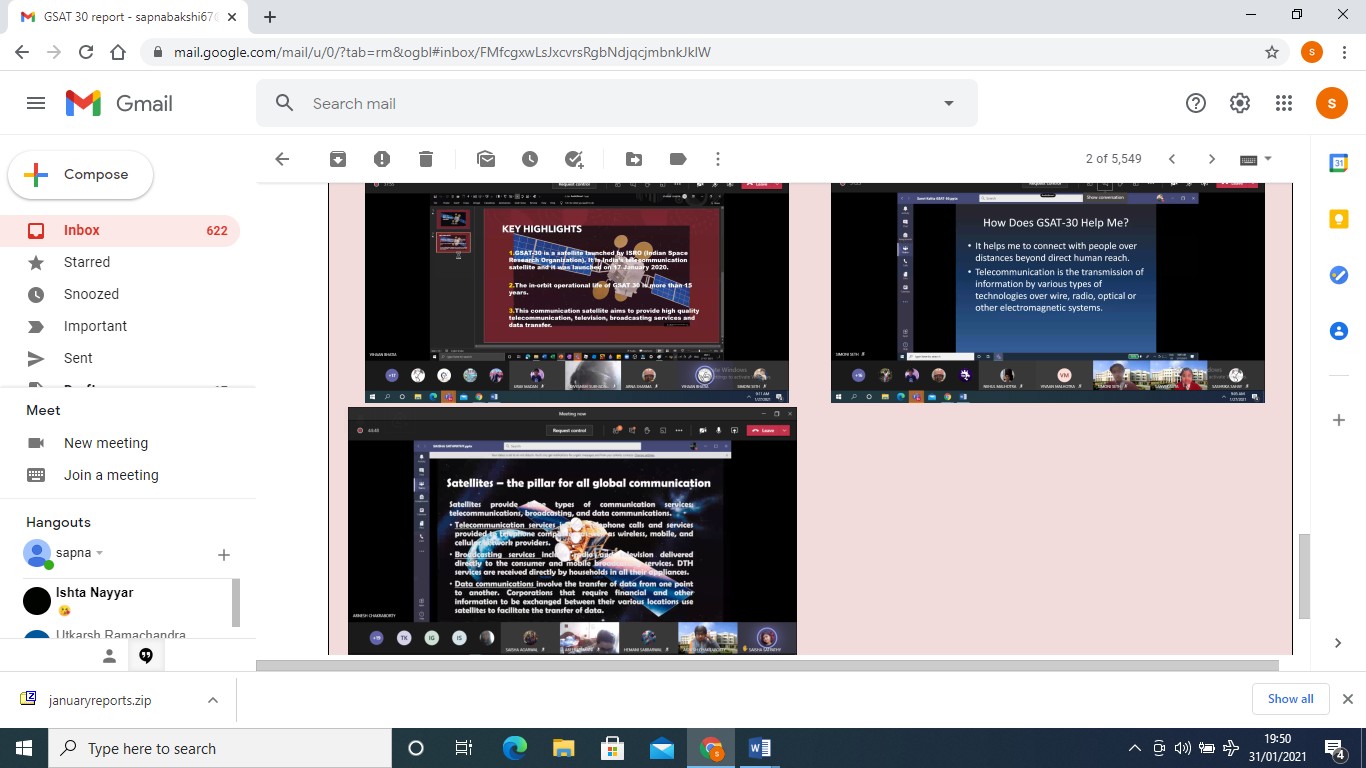
Task: Archive this email
Action: 338,159
